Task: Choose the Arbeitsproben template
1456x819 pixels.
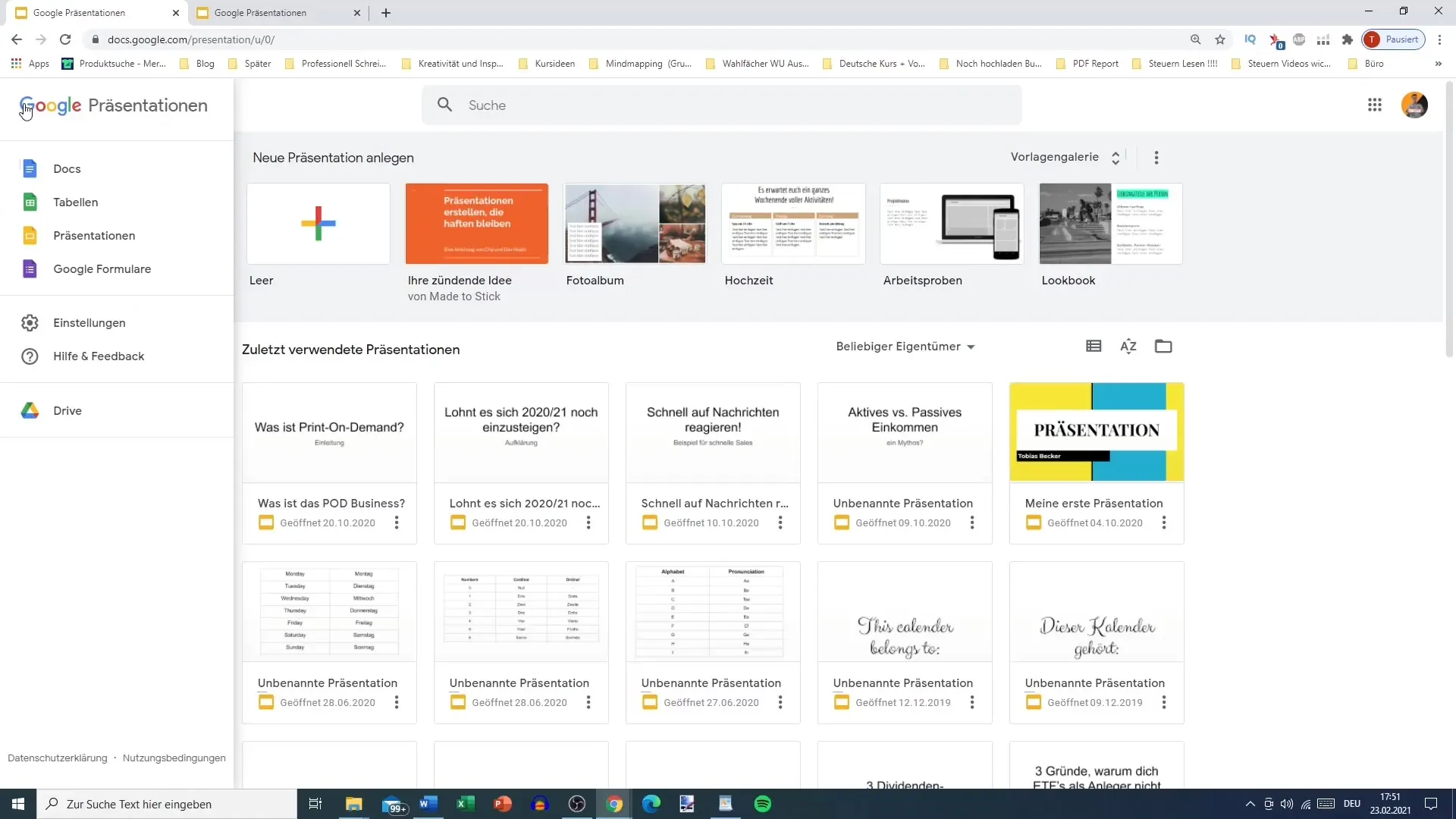Action: coord(952,224)
